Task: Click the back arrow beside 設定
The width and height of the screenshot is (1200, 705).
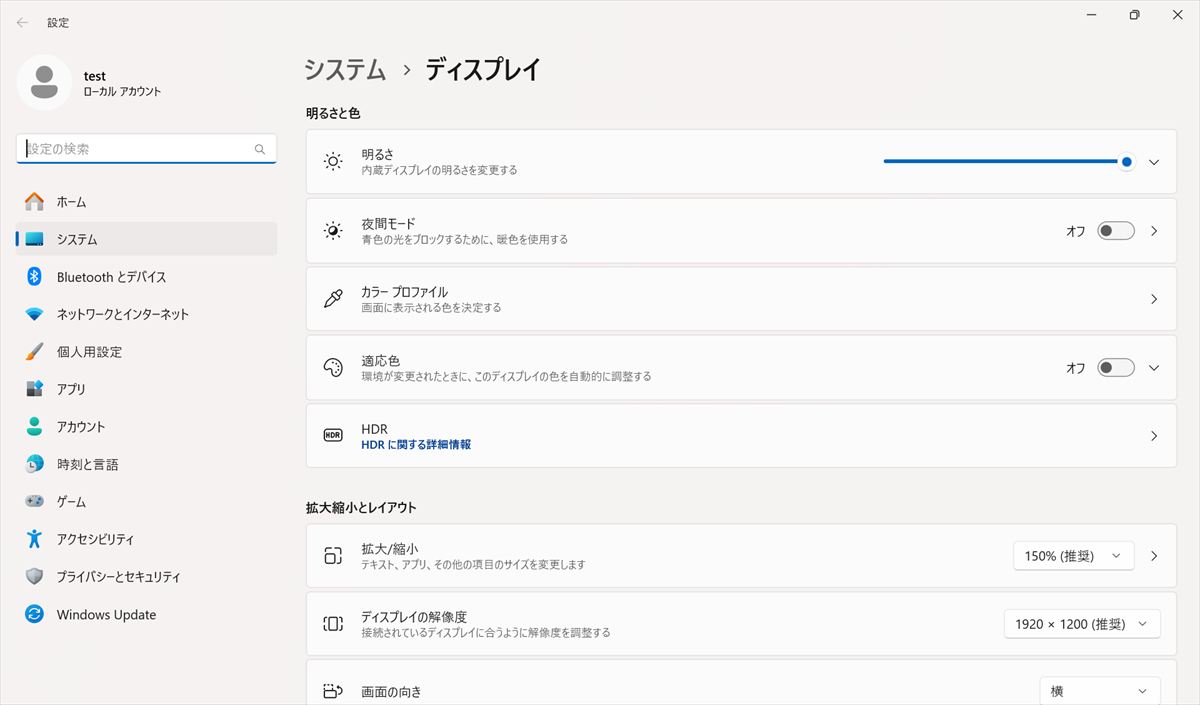Action: pyautogui.click(x=22, y=22)
